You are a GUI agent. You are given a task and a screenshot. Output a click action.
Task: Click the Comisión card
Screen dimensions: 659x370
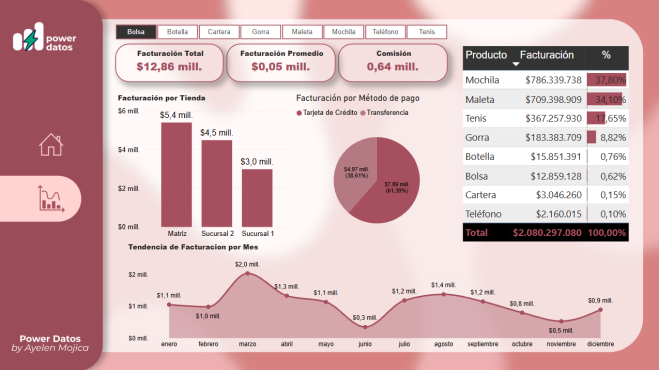tap(393, 63)
